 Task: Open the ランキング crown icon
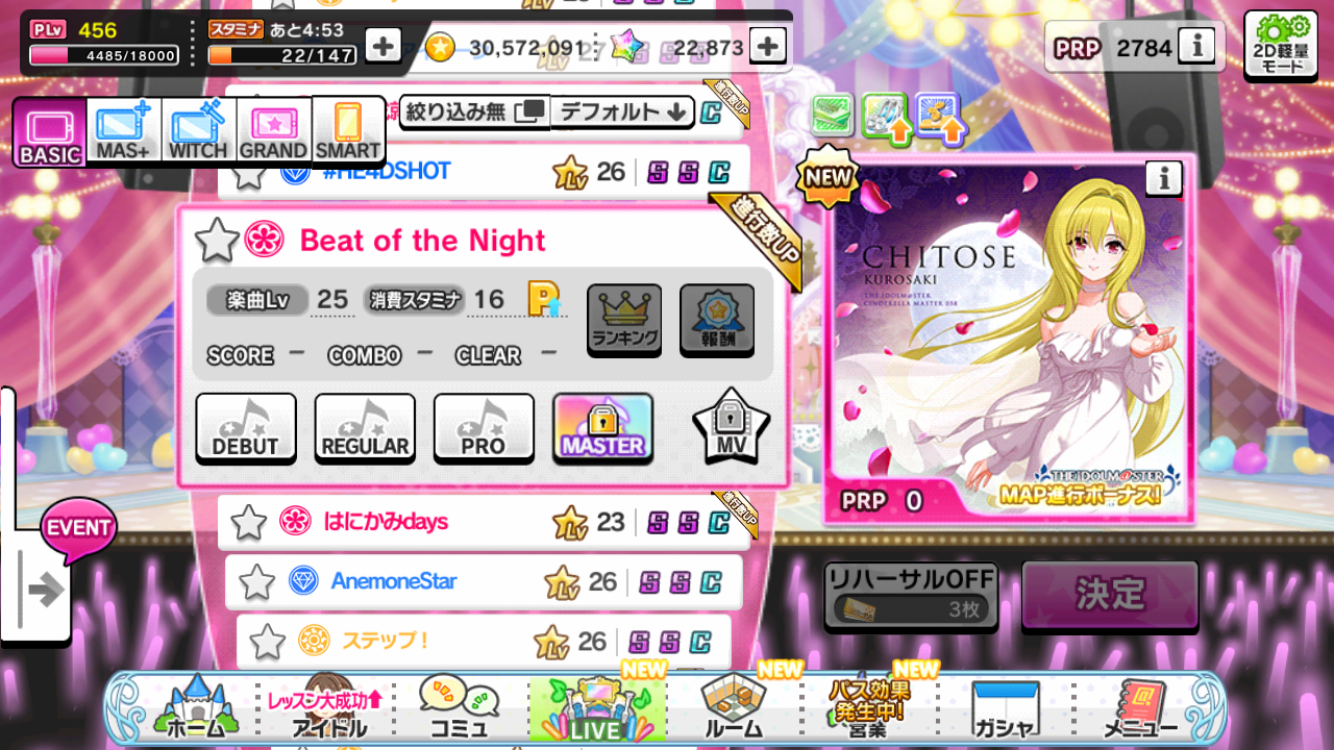click(624, 320)
